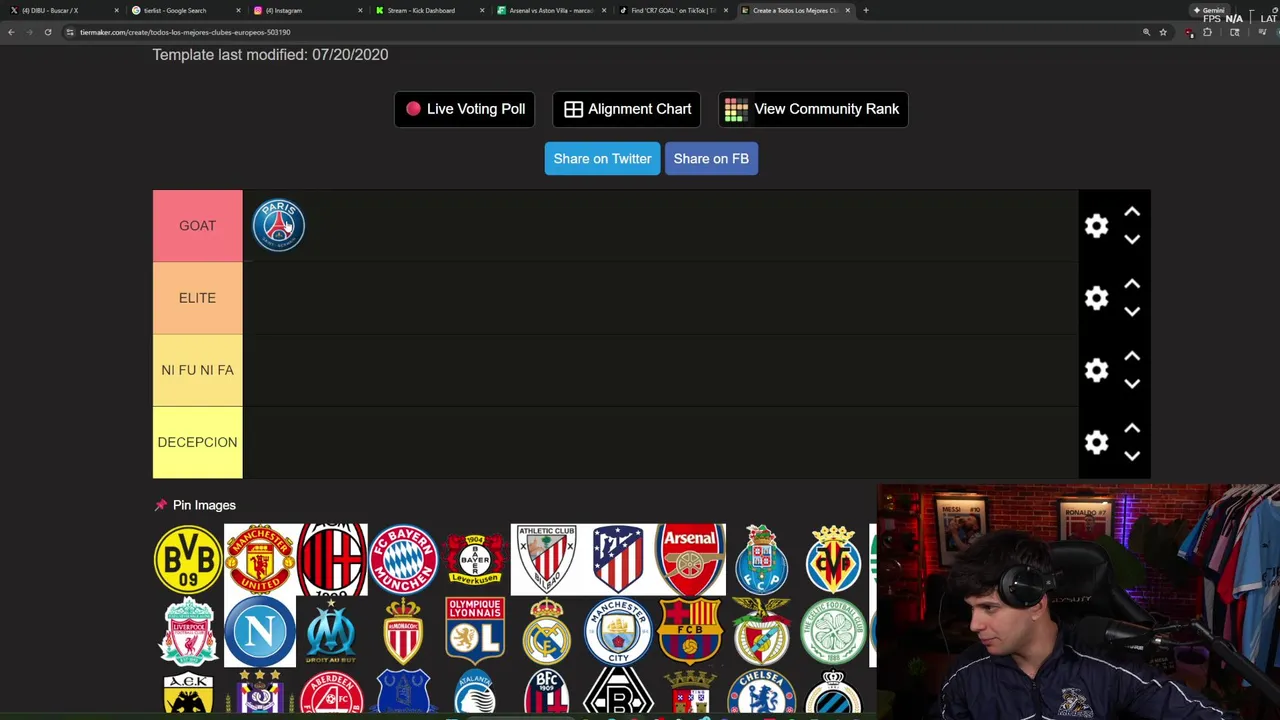Switch to Arsenal vs Aston Villa tab
1280x720 pixels.
coord(550,10)
